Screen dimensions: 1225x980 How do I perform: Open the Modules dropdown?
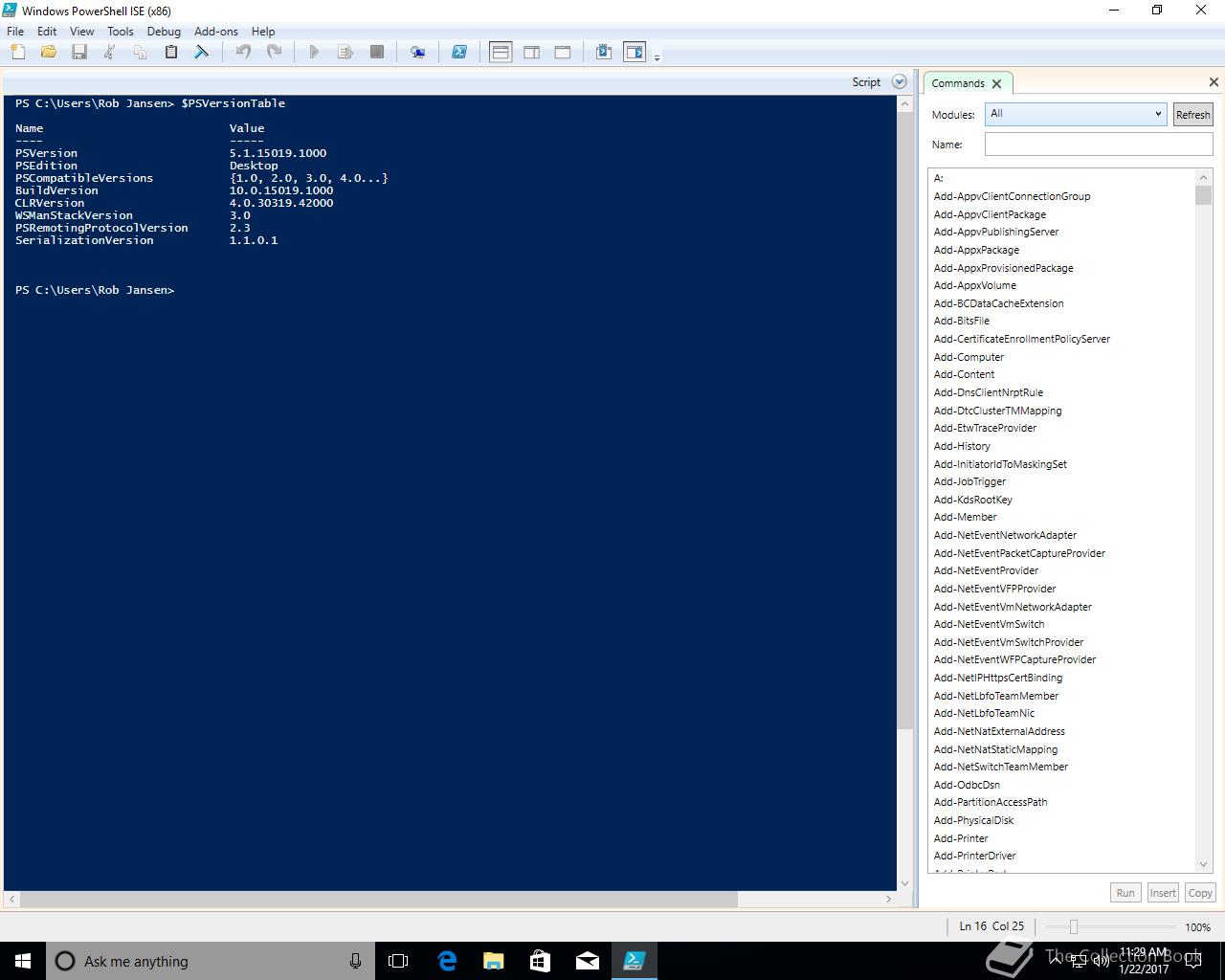point(1076,114)
